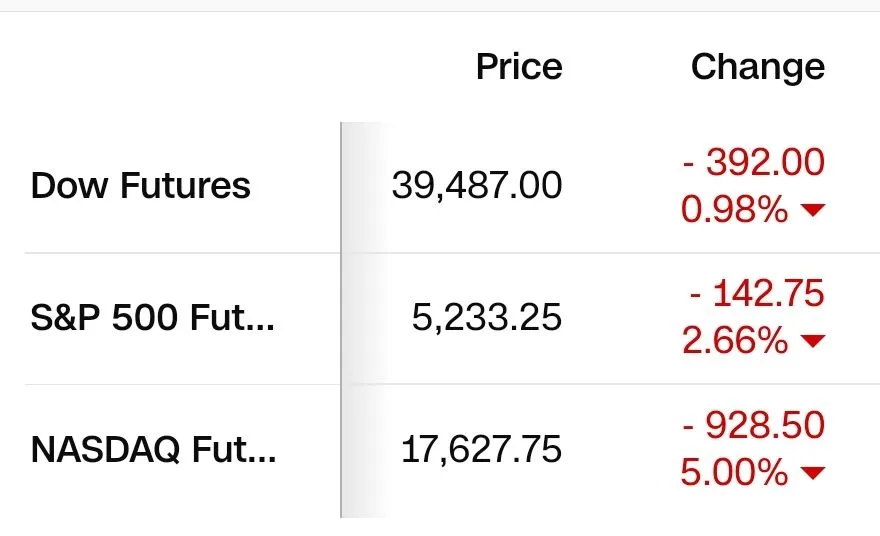
Task: Click the -142.75 change value
Action: tap(757, 293)
